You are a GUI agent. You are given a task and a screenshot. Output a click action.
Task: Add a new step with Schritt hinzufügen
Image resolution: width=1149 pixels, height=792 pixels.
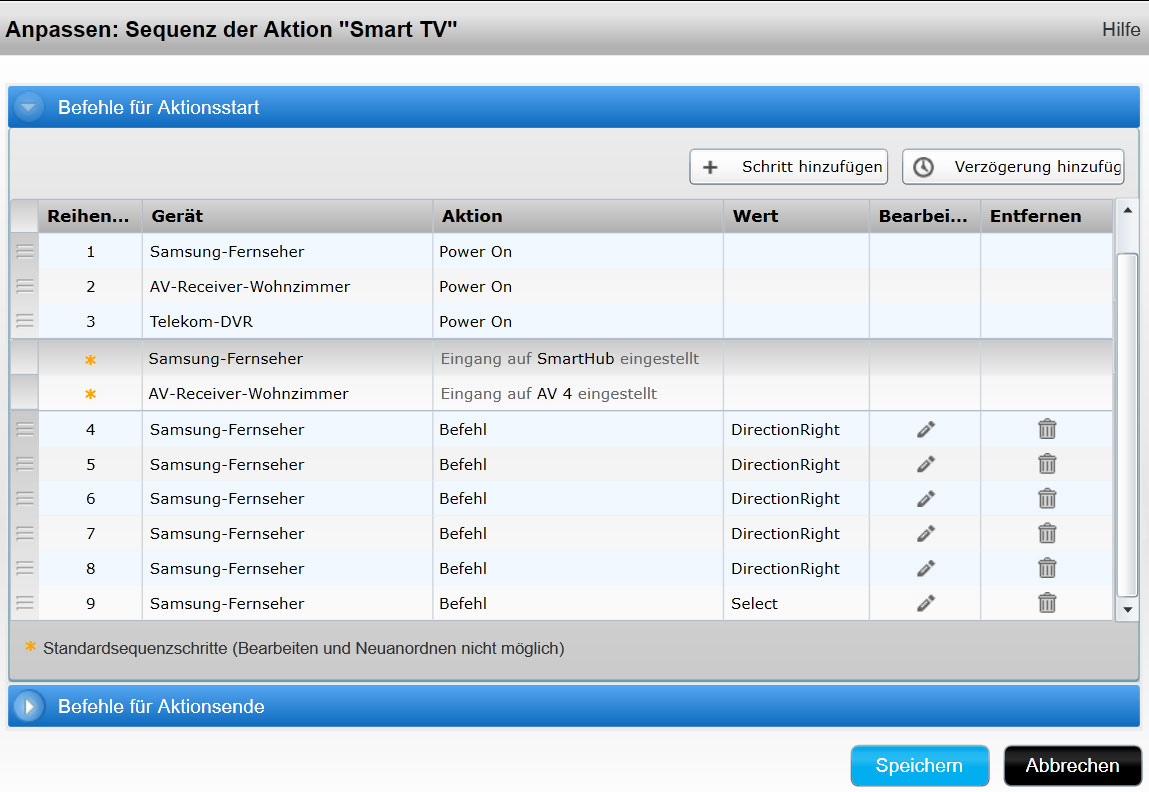coord(789,167)
